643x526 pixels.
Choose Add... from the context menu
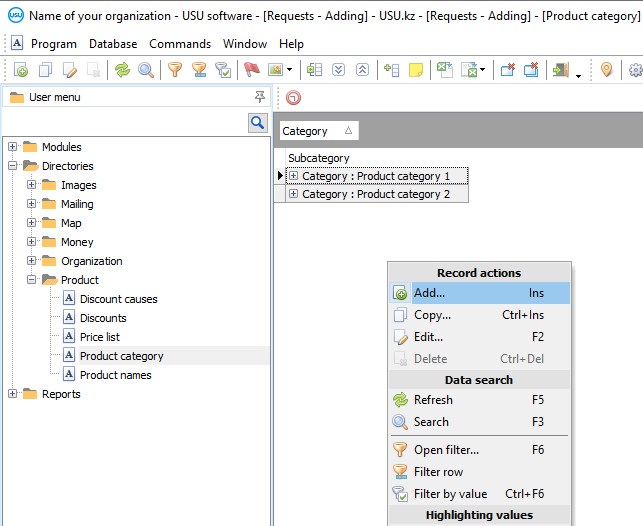[429, 293]
